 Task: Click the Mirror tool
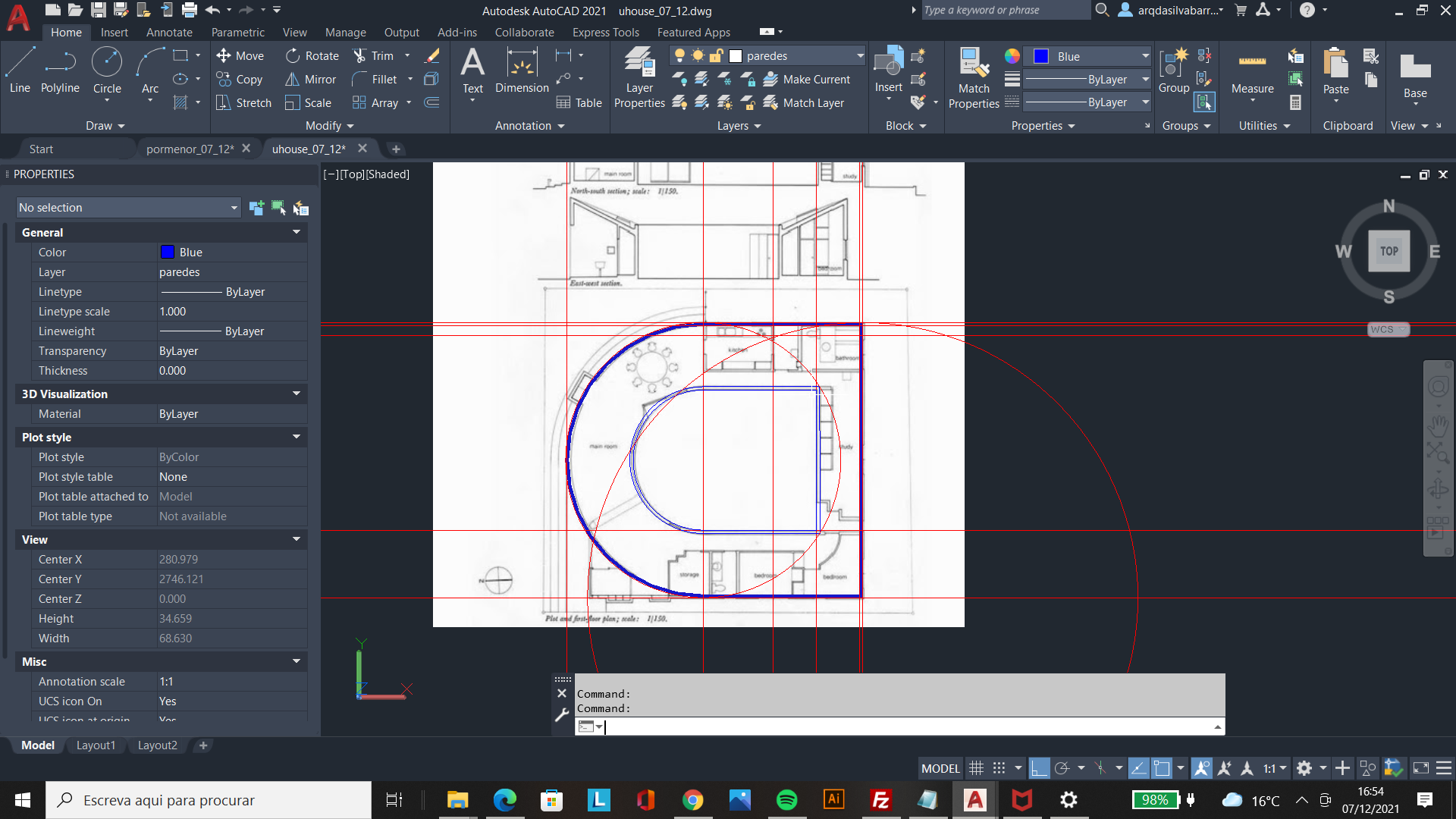coord(311,79)
